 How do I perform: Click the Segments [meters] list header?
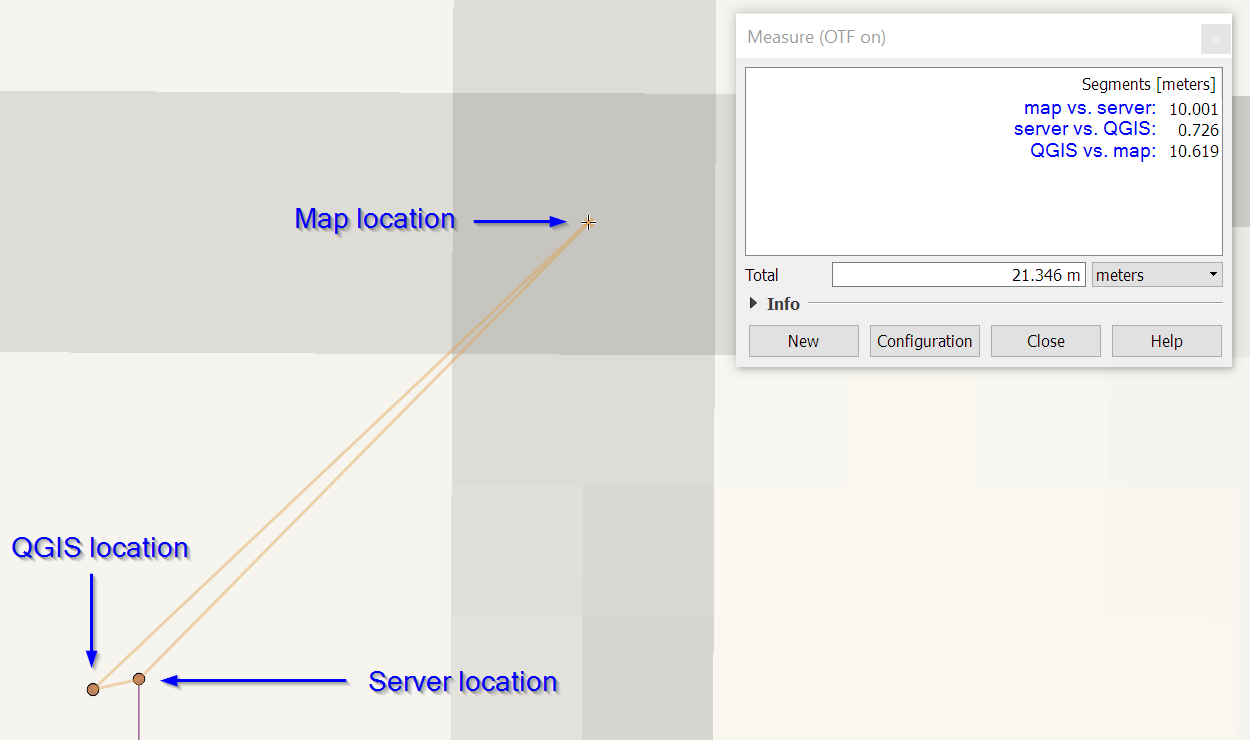tap(1147, 84)
